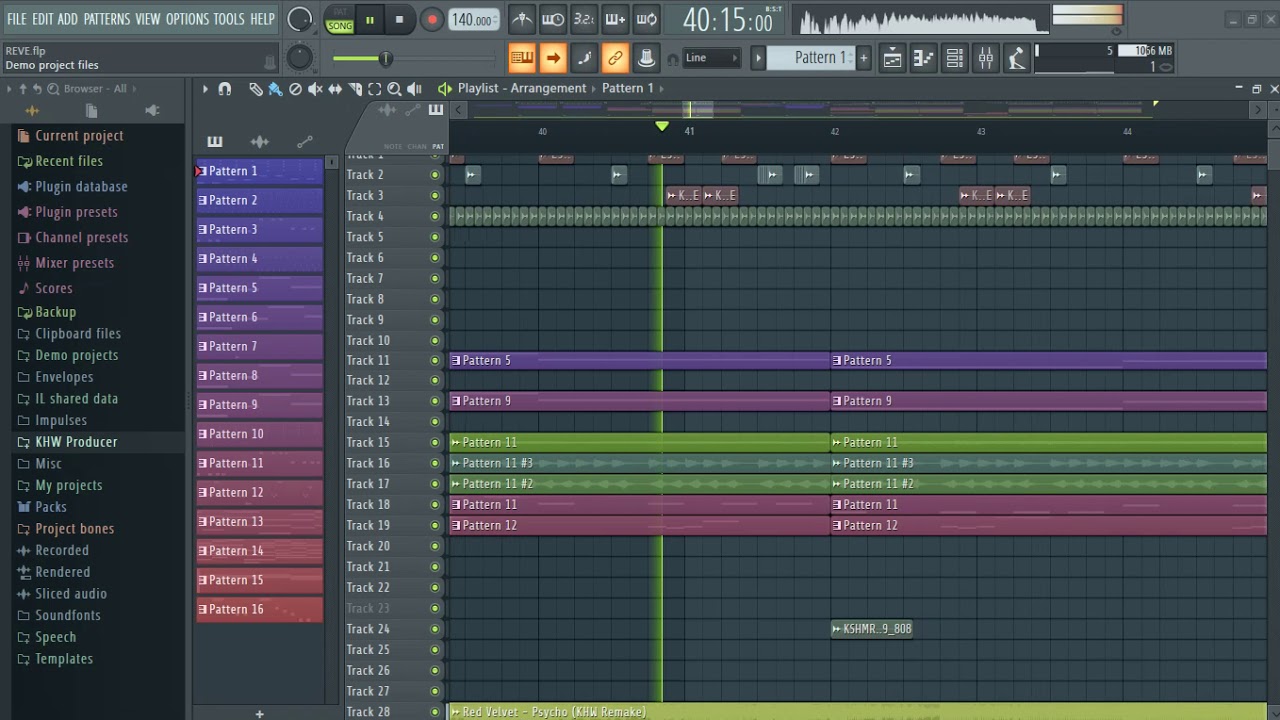Select the Slip tool in Playlist
This screenshot has height=720, width=1280.
click(x=335, y=89)
